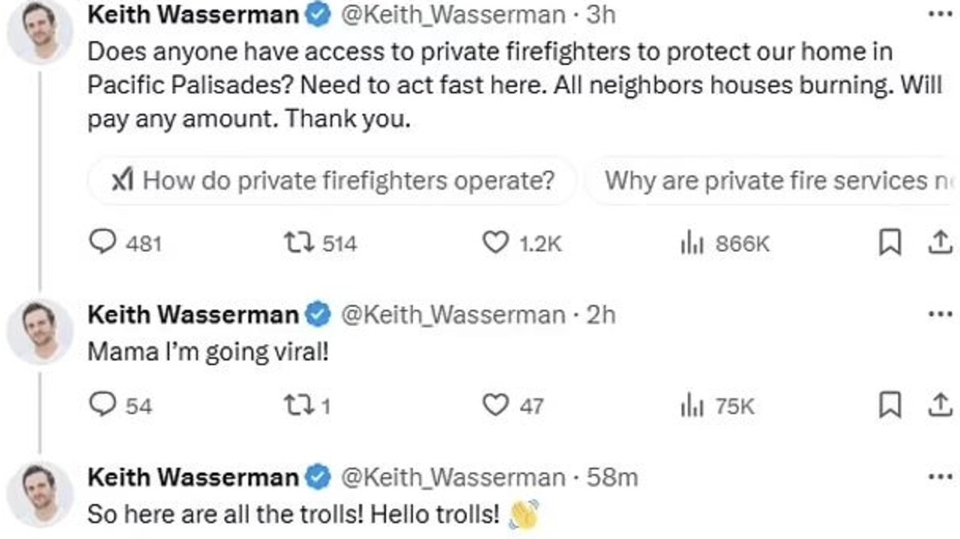Like the 'Mama I'm going viral!' tweet
Viewport: 960px width, 539px height.
pos(496,404)
